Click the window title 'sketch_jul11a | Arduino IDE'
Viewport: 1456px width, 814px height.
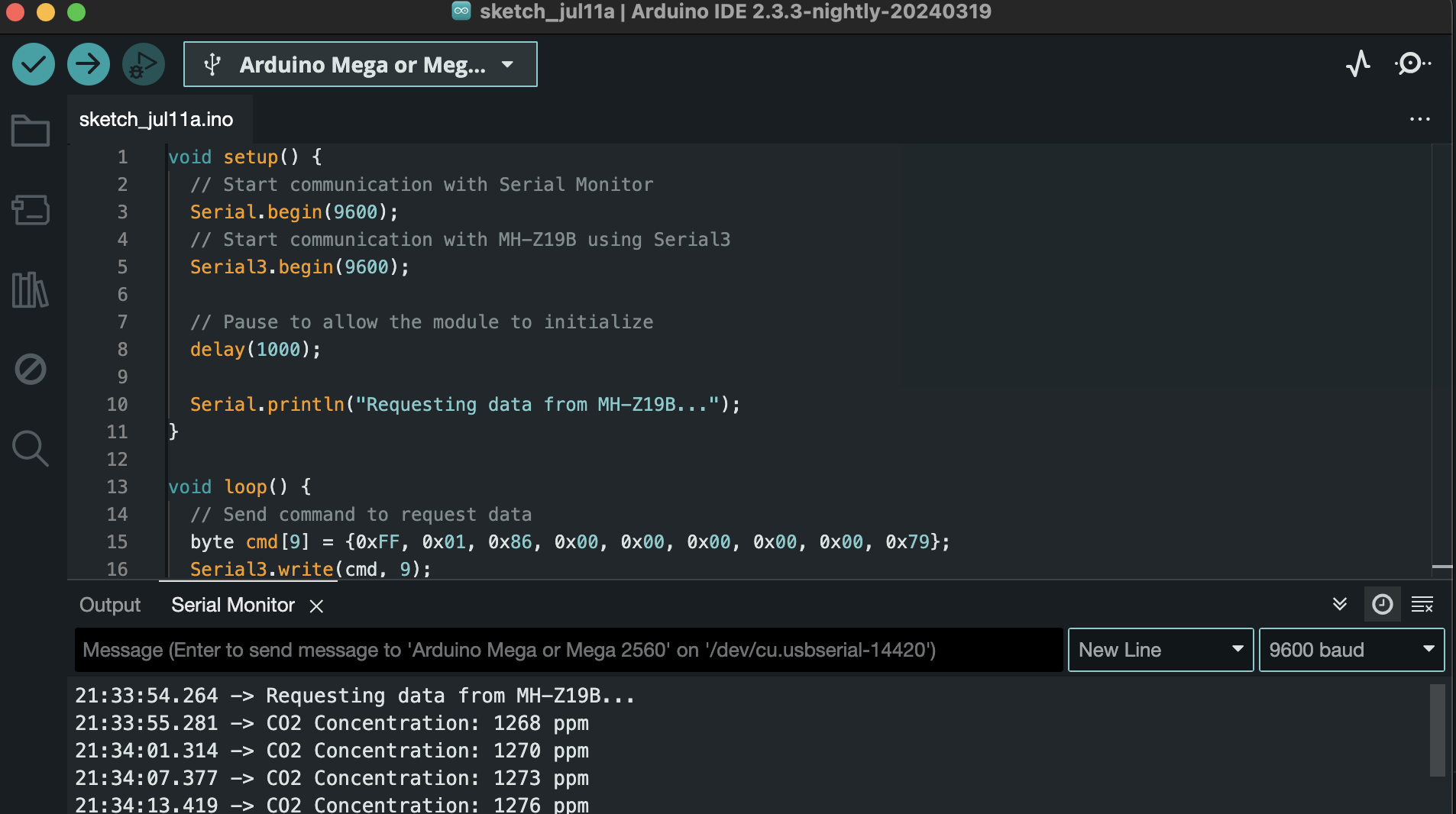pos(735,11)
